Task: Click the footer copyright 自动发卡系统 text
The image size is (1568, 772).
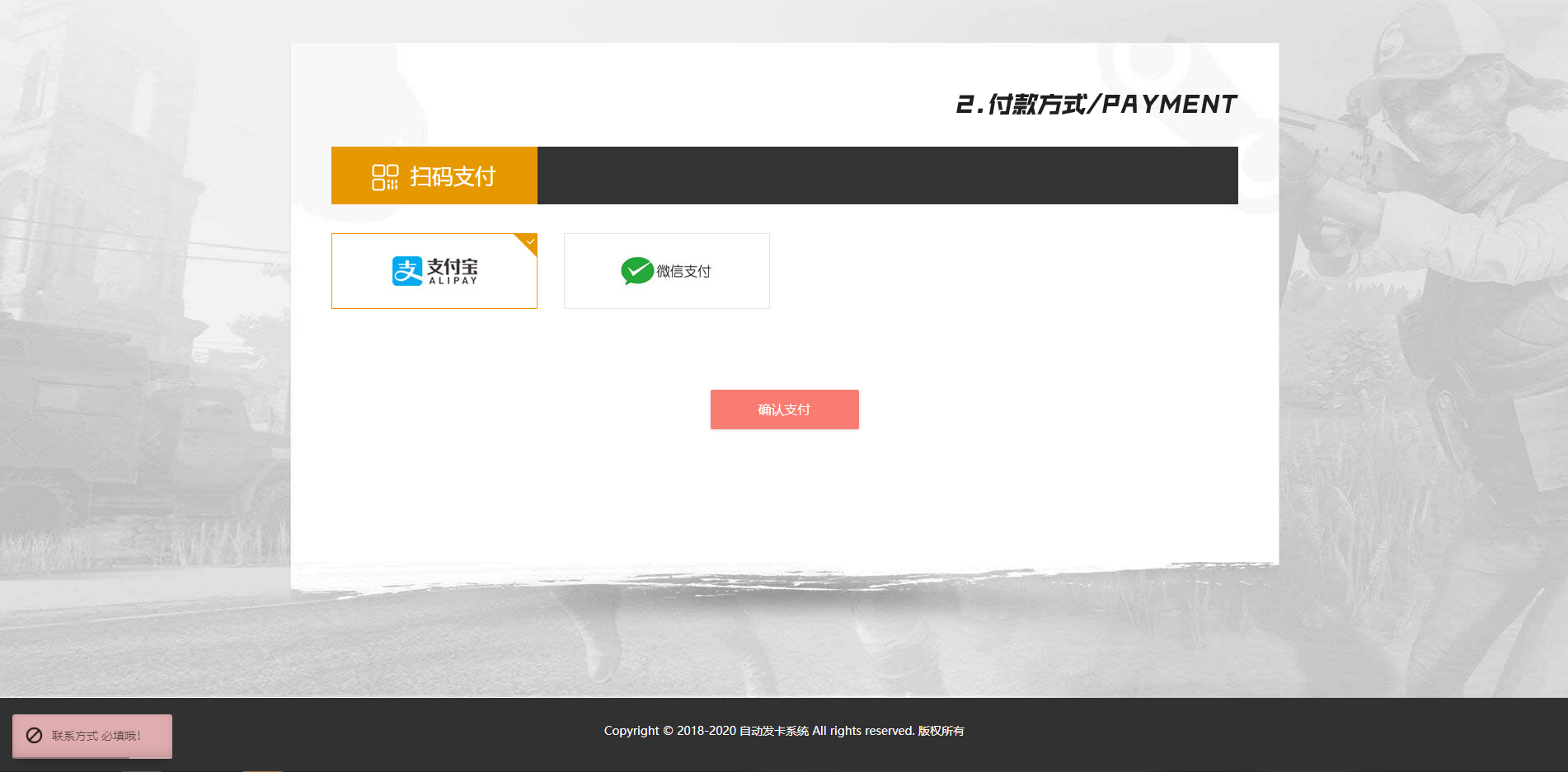Action: (774, 731)
